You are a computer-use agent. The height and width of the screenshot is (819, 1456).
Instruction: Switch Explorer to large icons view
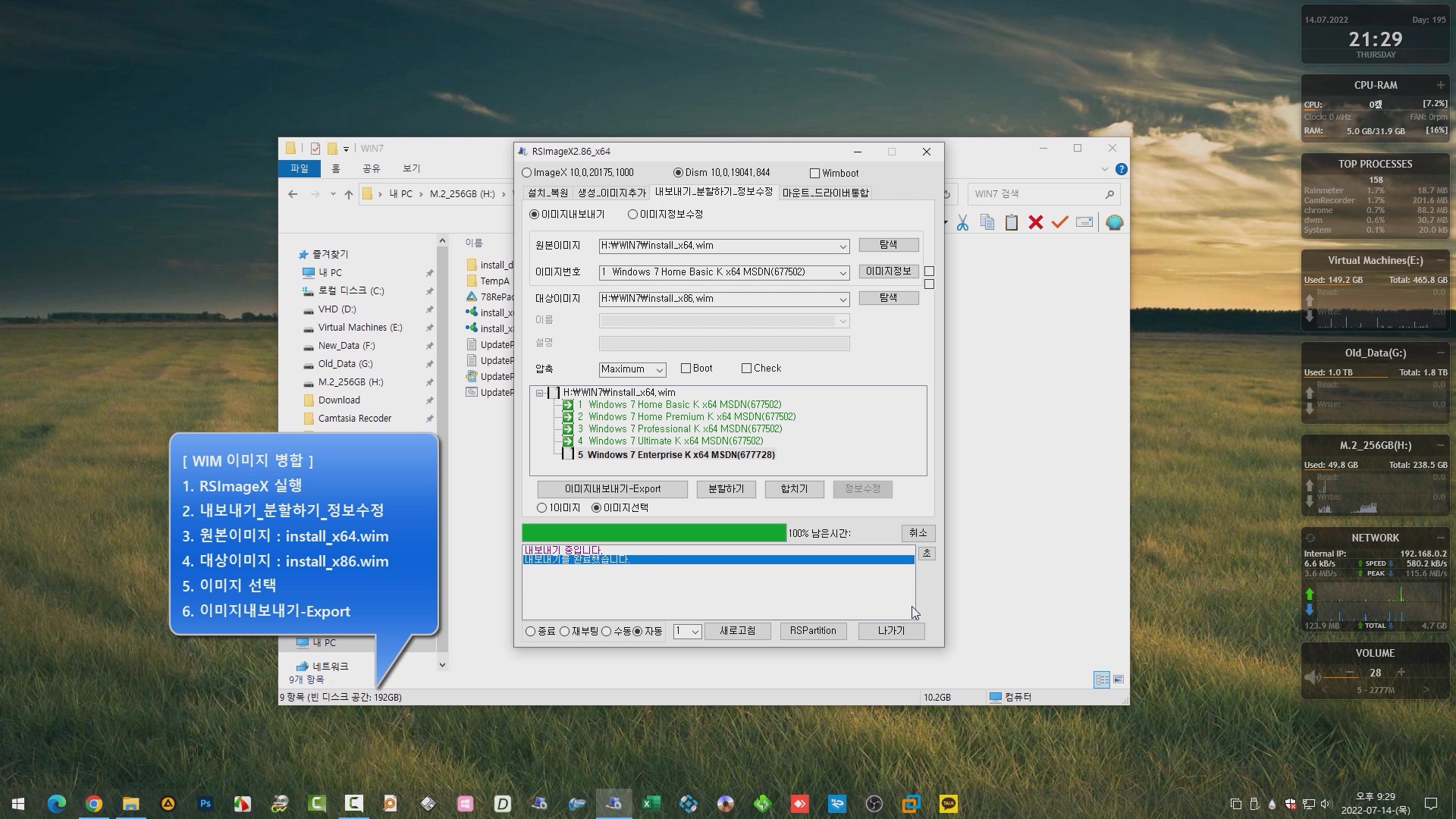[1119, 679]
